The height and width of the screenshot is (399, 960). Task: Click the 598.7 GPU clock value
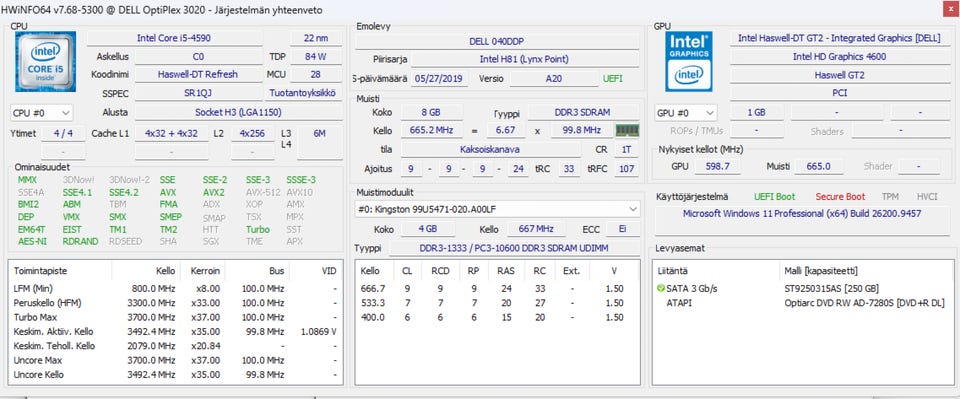tap(717, 166)
